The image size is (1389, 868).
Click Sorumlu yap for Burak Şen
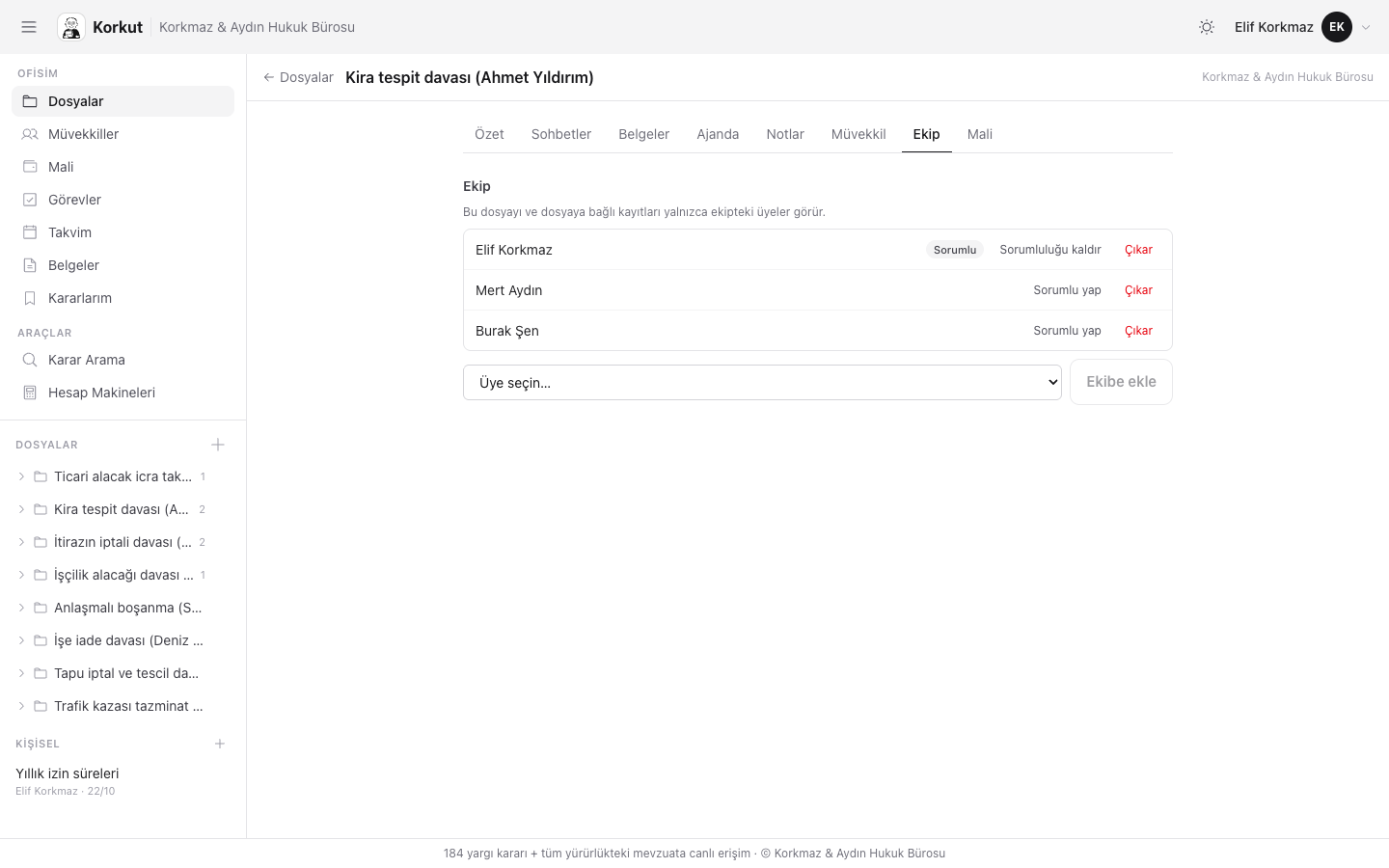[x=1067, y=331]
